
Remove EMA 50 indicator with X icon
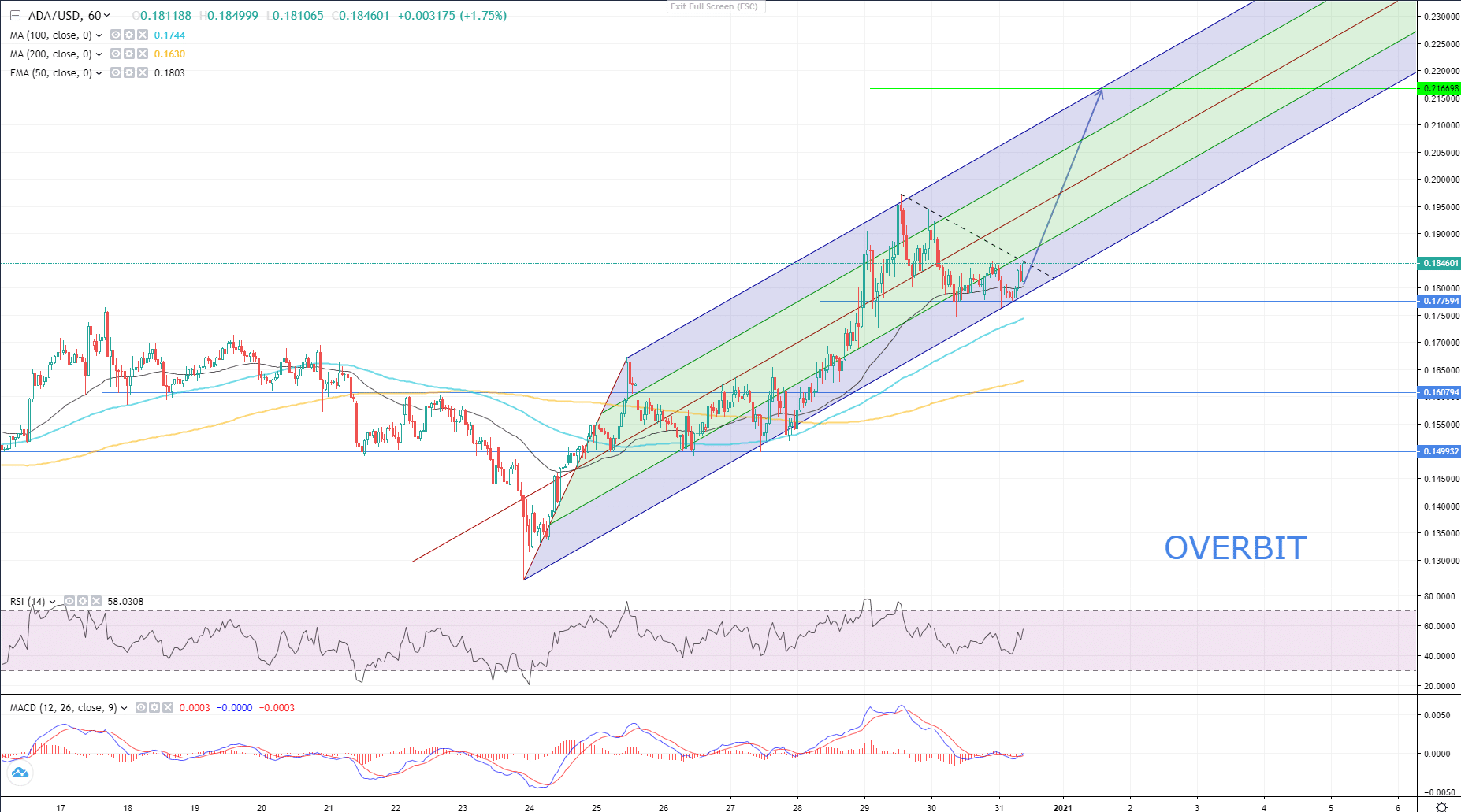point(143,72)
